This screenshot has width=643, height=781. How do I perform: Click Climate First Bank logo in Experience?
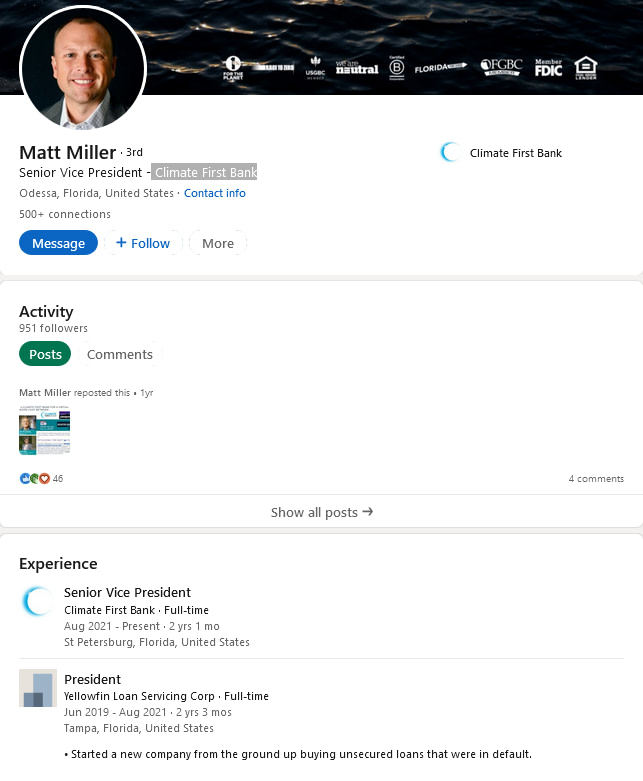coord(38,602)
